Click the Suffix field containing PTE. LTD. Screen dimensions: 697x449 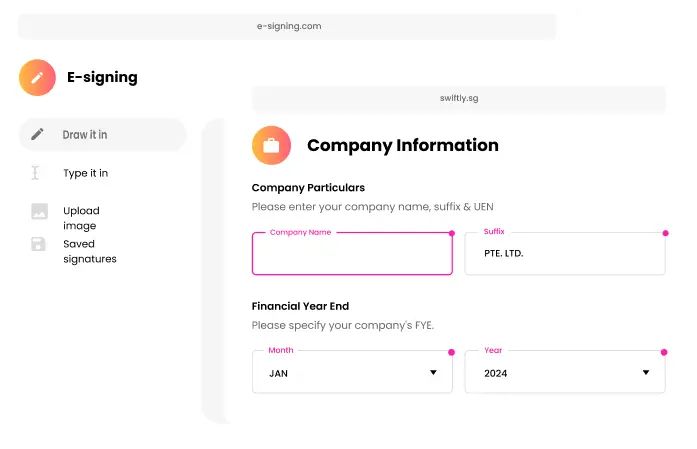coord(565,254)
